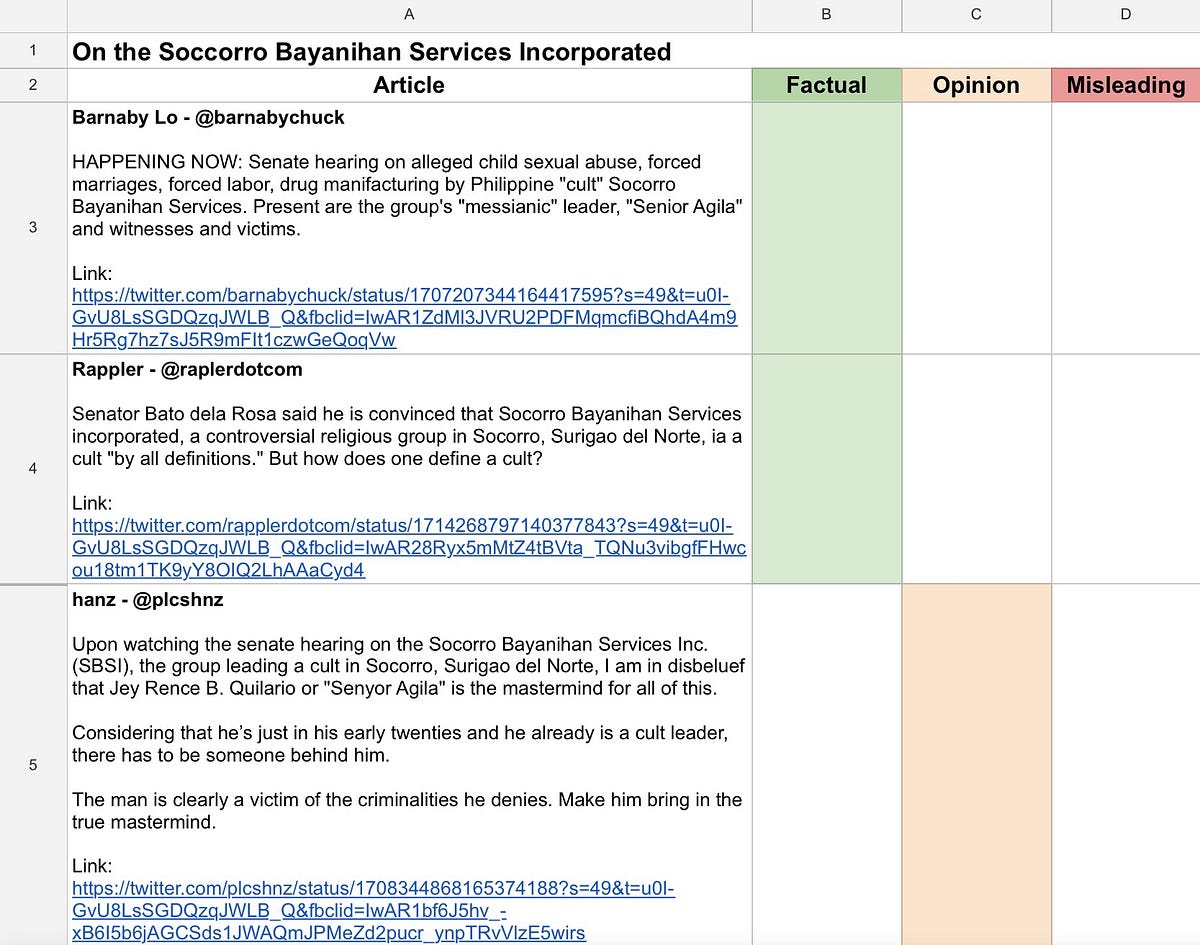This screenshot has height=945, width=1200.
Task: Click cell B1 next to the title
Action: tap(827, 50)
